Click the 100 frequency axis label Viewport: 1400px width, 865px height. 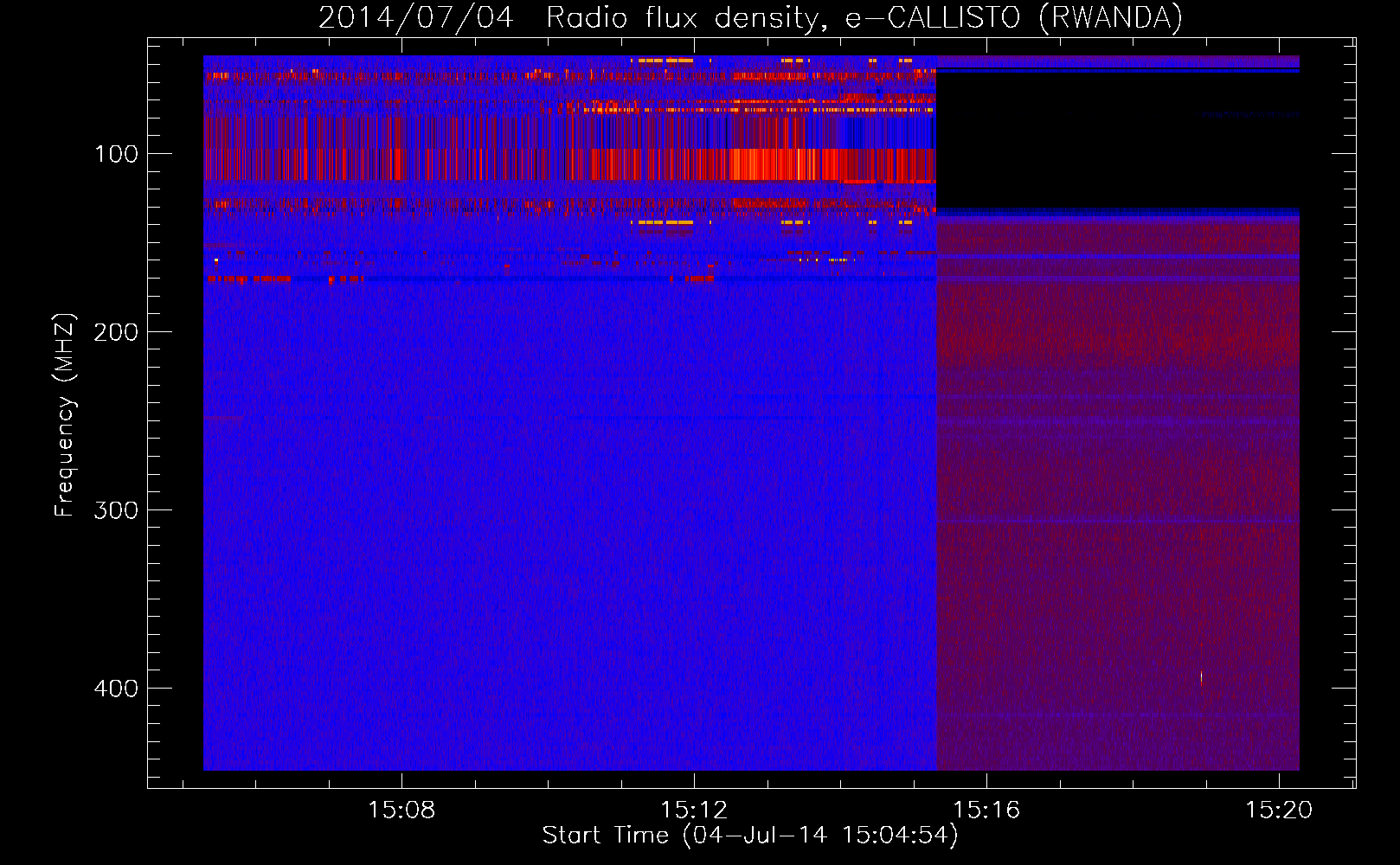[x=116, y=155]
